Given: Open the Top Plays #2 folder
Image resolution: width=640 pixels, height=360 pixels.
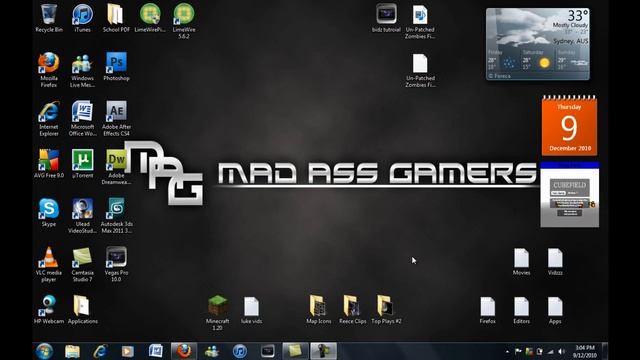Looking at the screenshot, I should point(386,309).
